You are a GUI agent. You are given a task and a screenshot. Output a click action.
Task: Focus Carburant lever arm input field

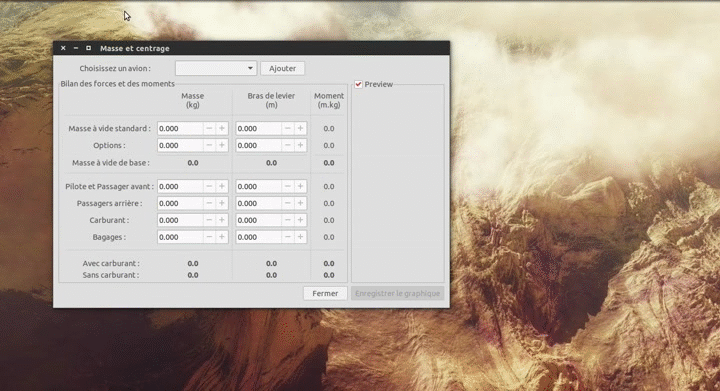(259, 220)
